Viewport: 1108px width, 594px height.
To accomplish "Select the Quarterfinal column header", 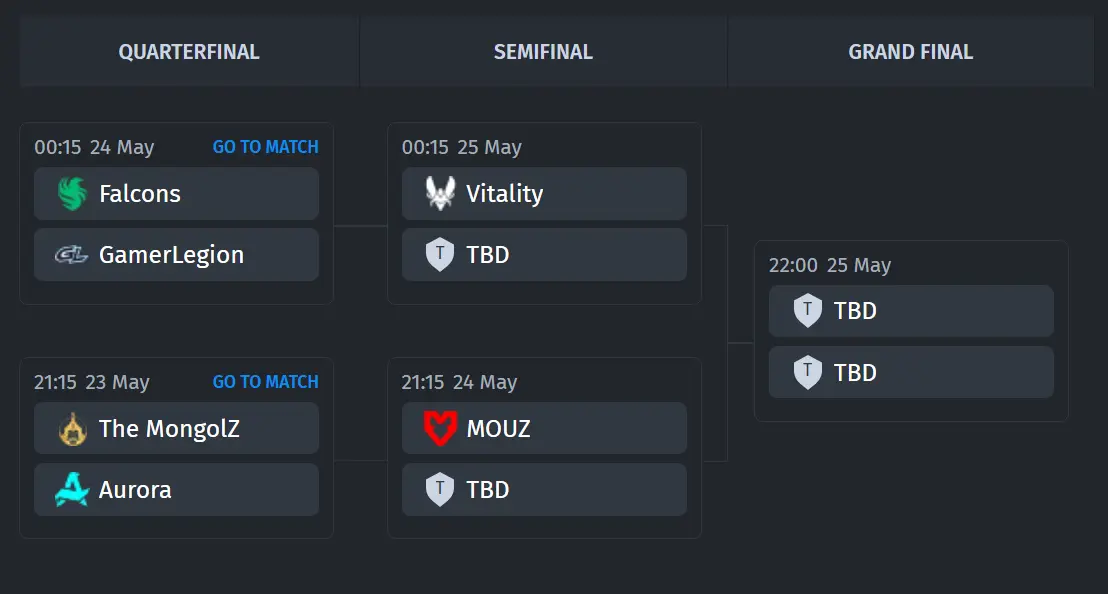I will point(189,52).
